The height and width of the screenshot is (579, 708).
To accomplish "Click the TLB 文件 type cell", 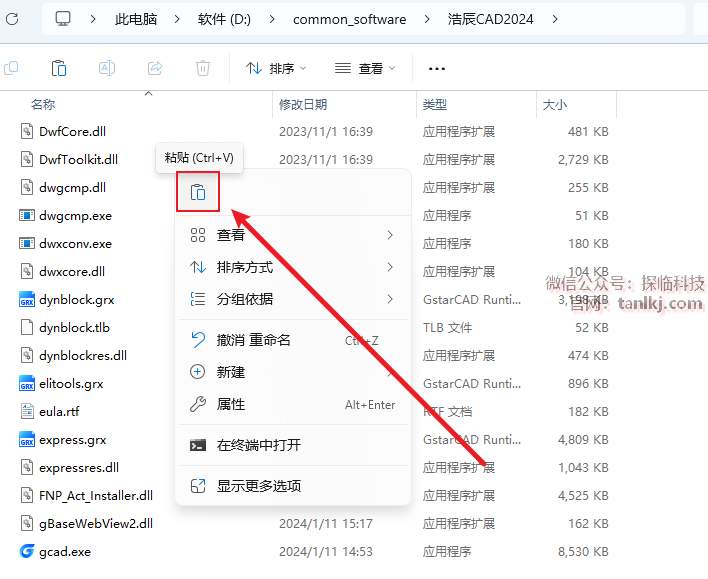I will tap(447, 327).
